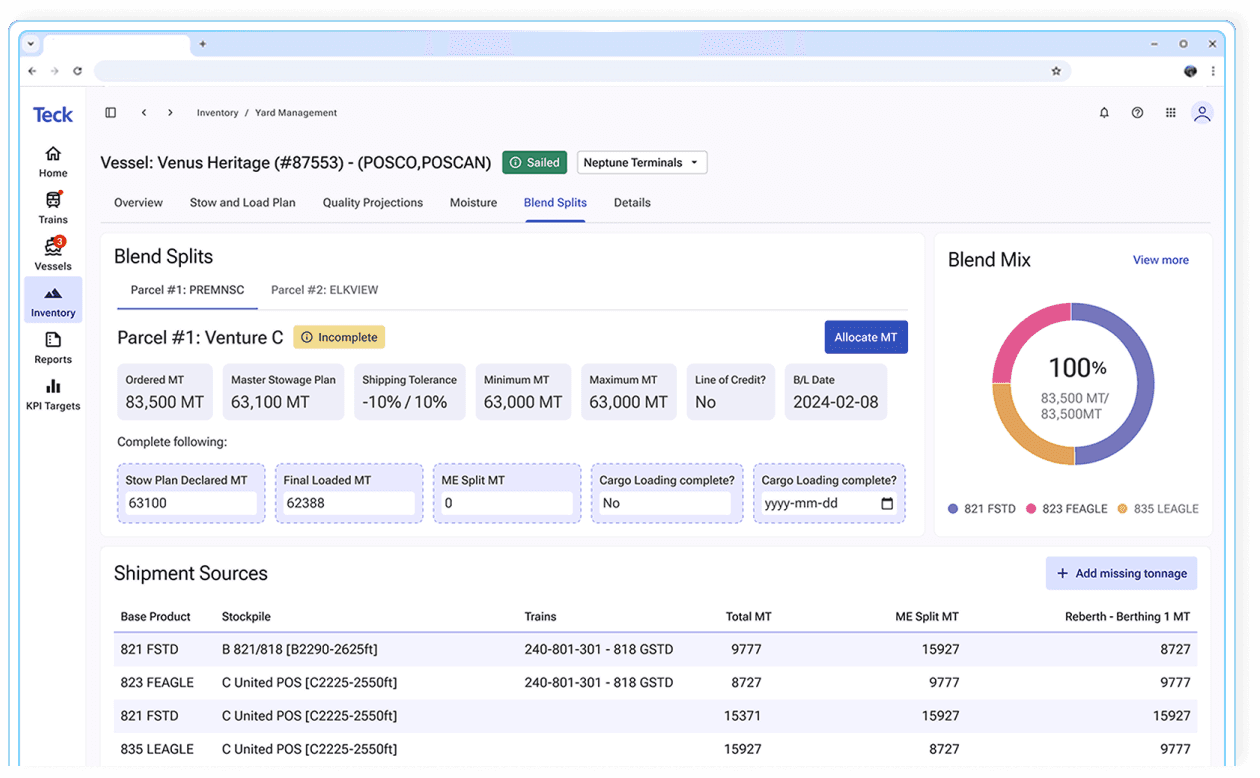Open user profile avatar icon
This screenshot has width=1260, height=778.
(x=1202, y=113)
